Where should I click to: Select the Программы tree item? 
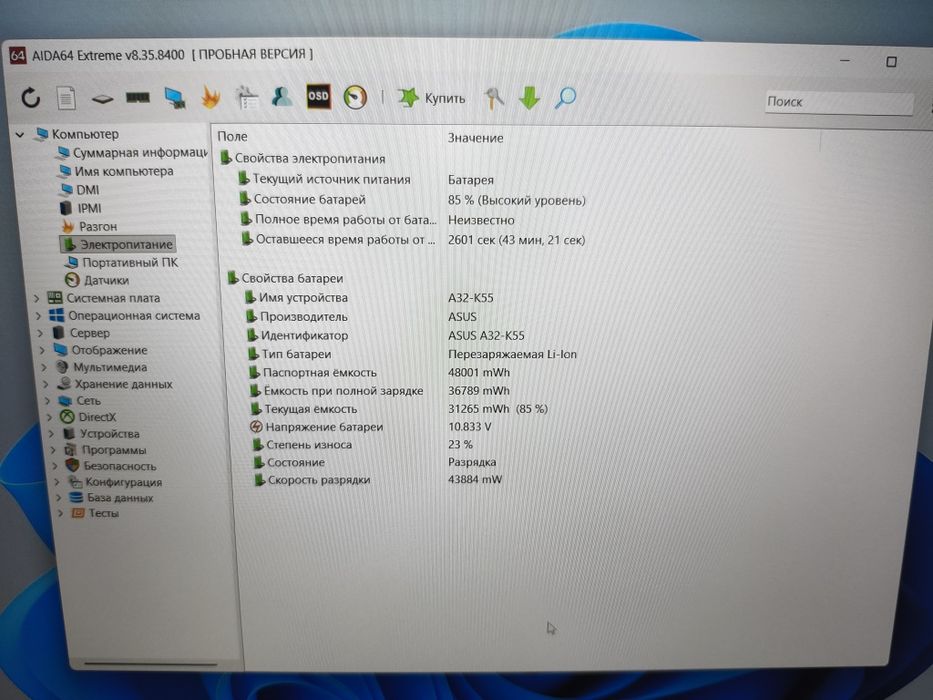coord(114,450)
